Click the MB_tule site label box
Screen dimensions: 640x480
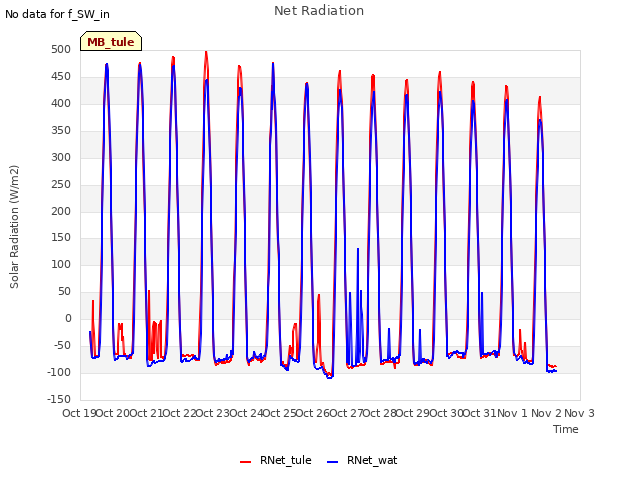111,41
